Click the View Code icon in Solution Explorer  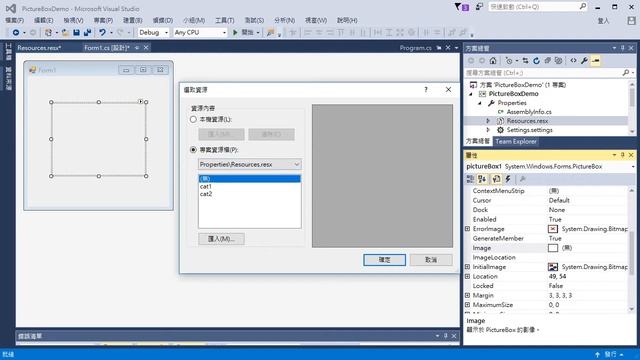[x=573, y=61]
